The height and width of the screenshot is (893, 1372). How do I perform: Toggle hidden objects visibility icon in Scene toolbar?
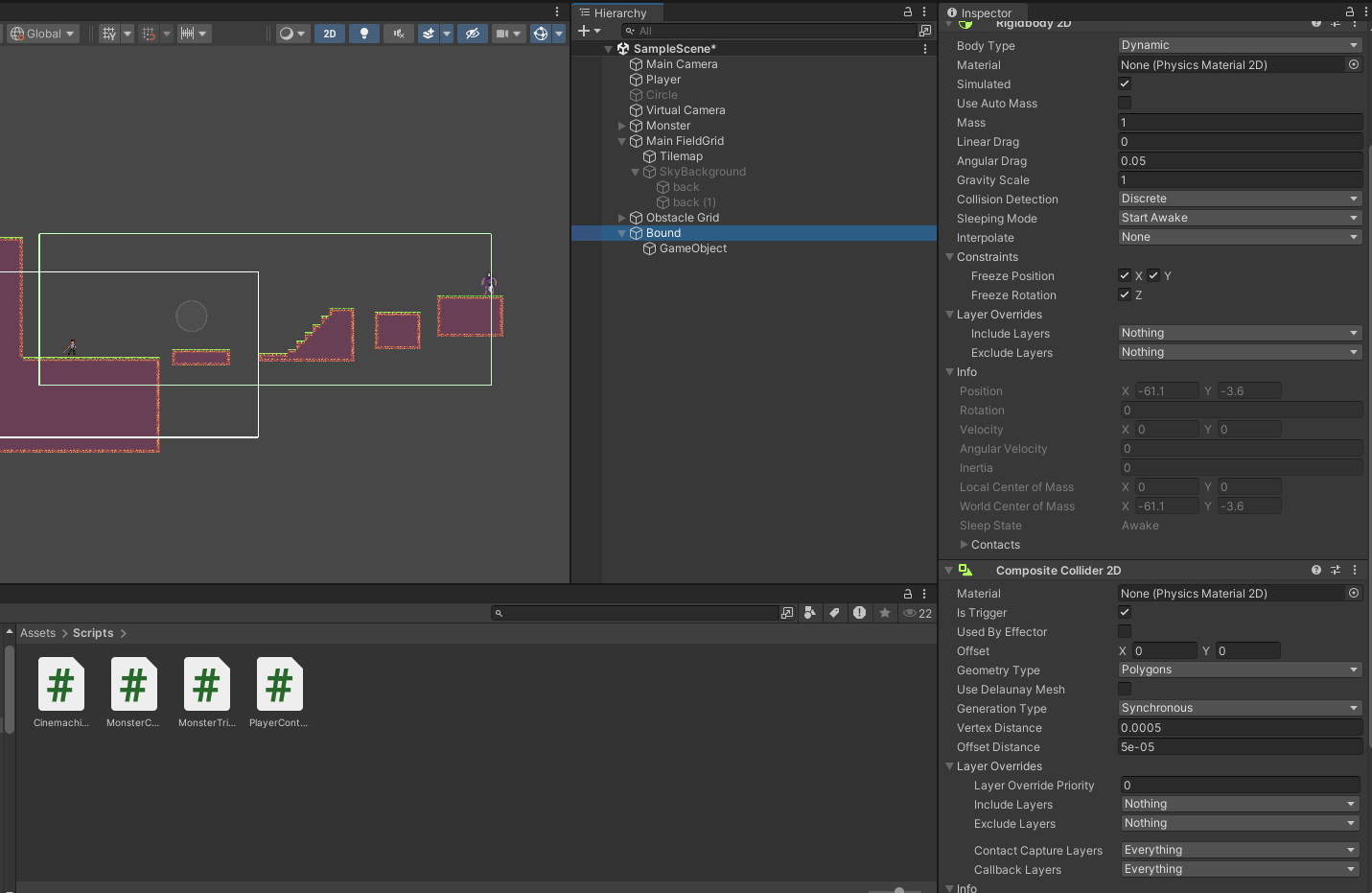[472, 34]
